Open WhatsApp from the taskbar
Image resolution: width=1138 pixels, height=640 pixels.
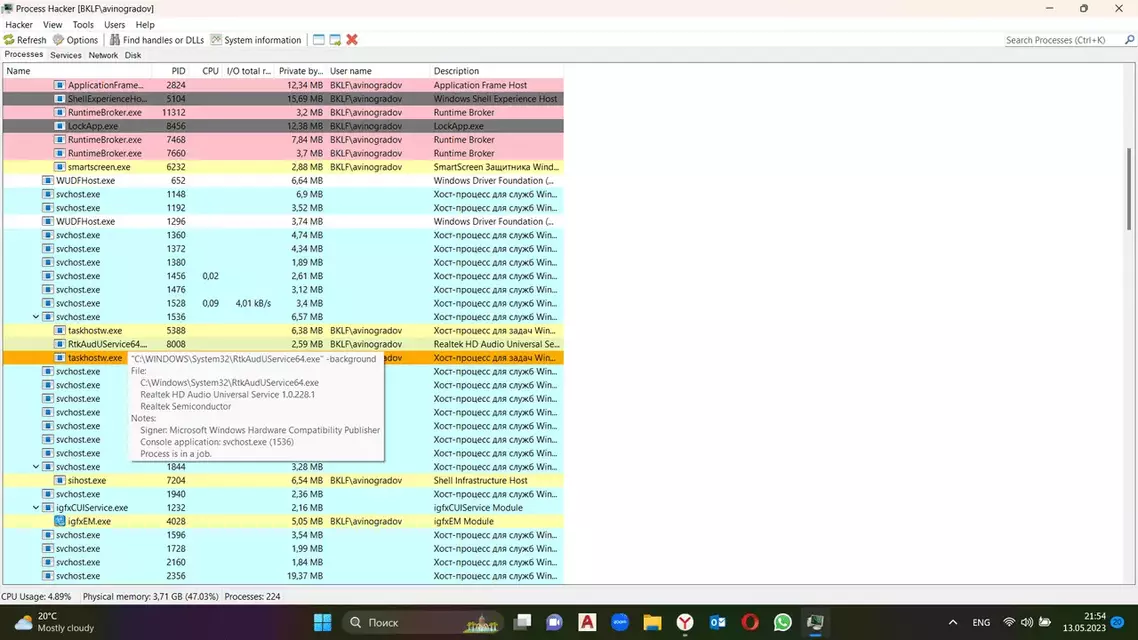(782, 623)
